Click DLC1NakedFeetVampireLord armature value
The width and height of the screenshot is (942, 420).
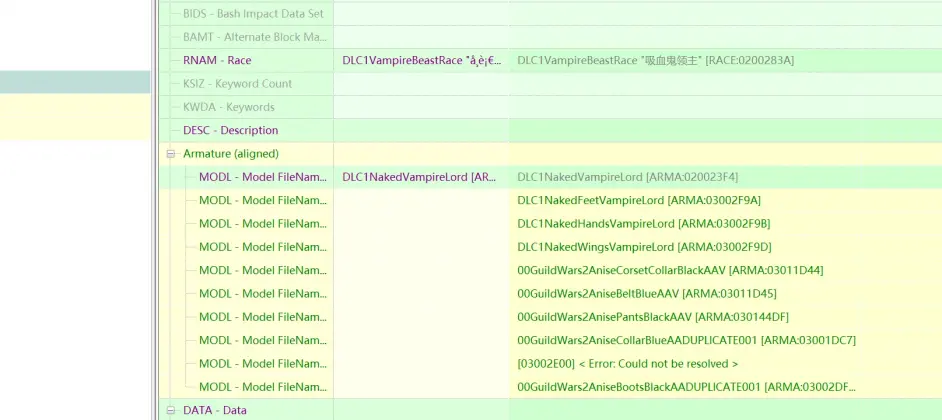pyautogui.click(x=638, y=200)
